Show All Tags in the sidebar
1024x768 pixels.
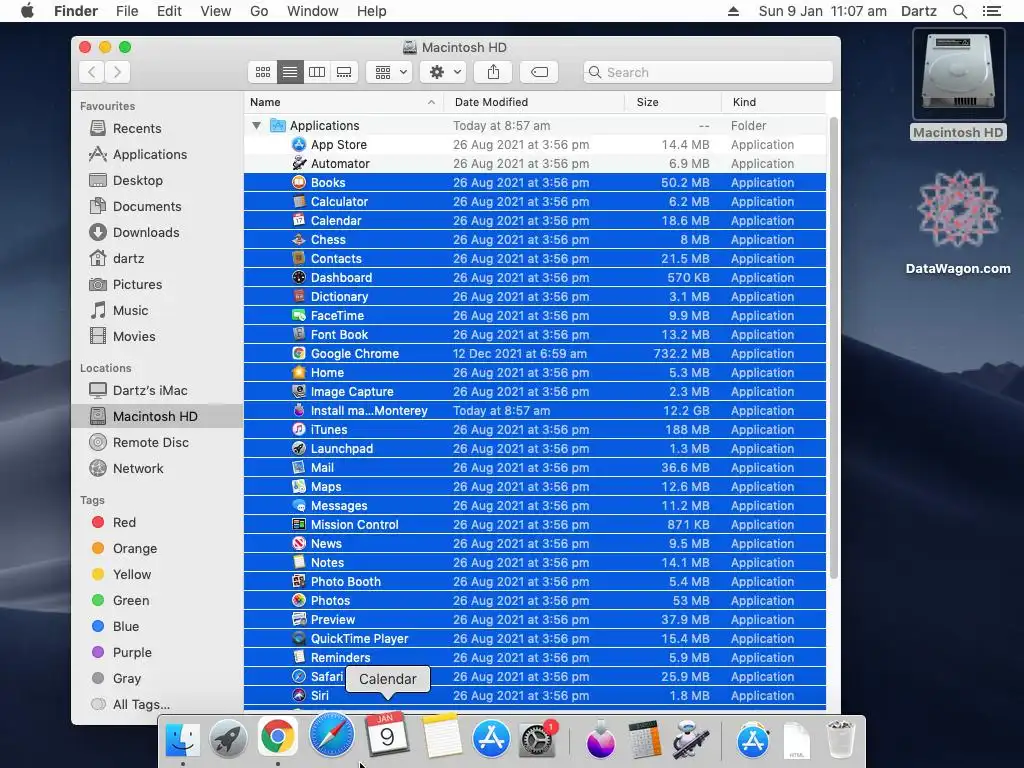(x=141, y=705)
